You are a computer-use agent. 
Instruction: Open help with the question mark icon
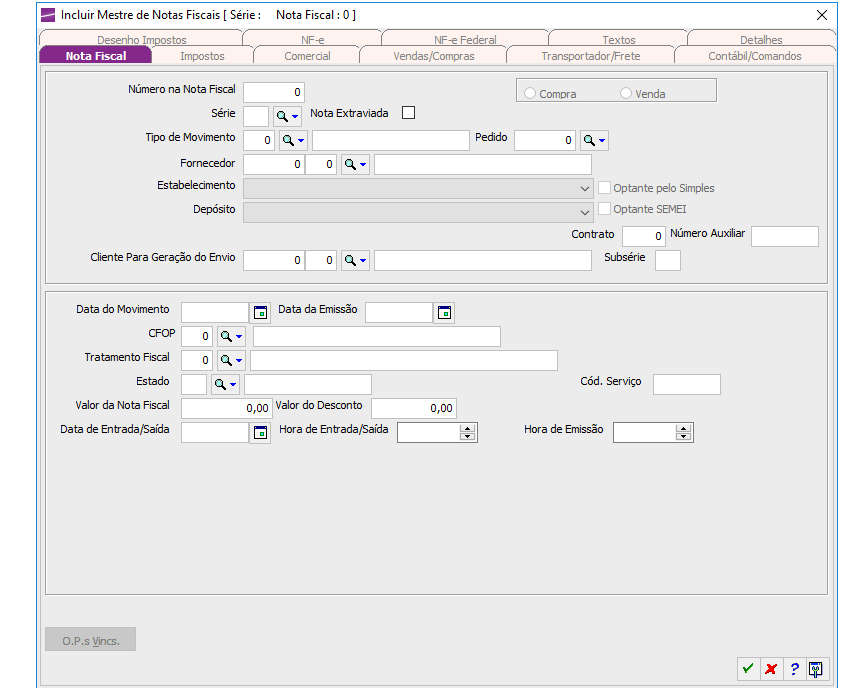(794, 668)
